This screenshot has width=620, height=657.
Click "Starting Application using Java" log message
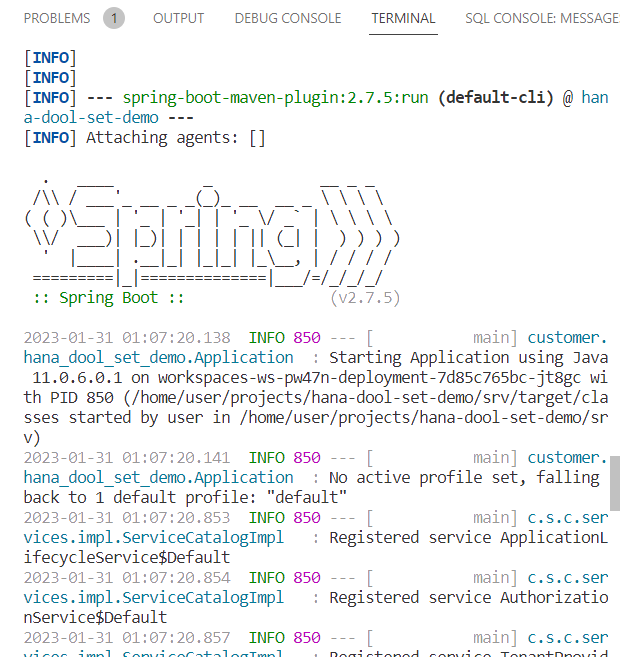click(468, 358)
